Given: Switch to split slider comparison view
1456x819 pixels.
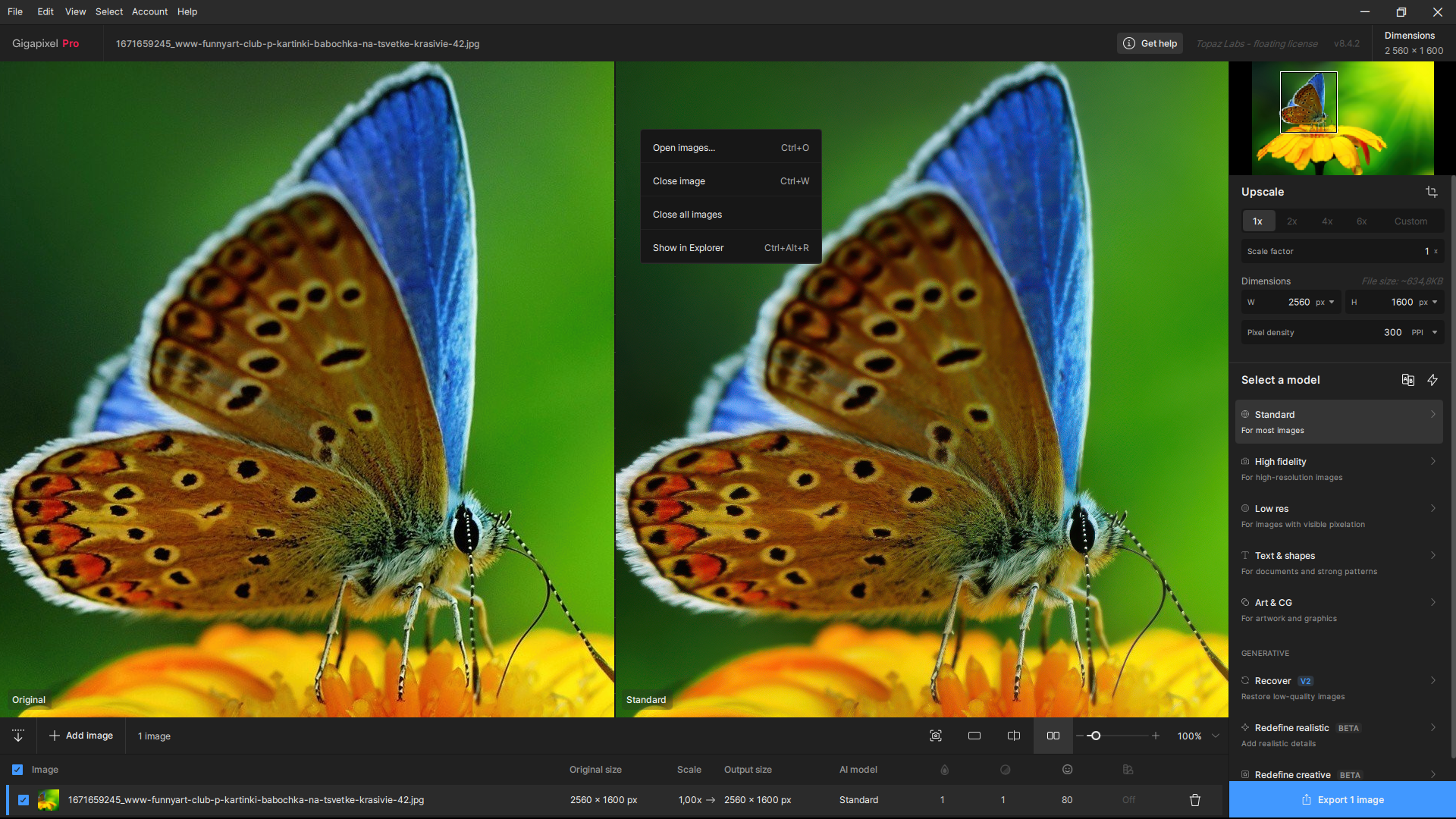Looking at the screenshot, I should click(x=1014, y=736).
